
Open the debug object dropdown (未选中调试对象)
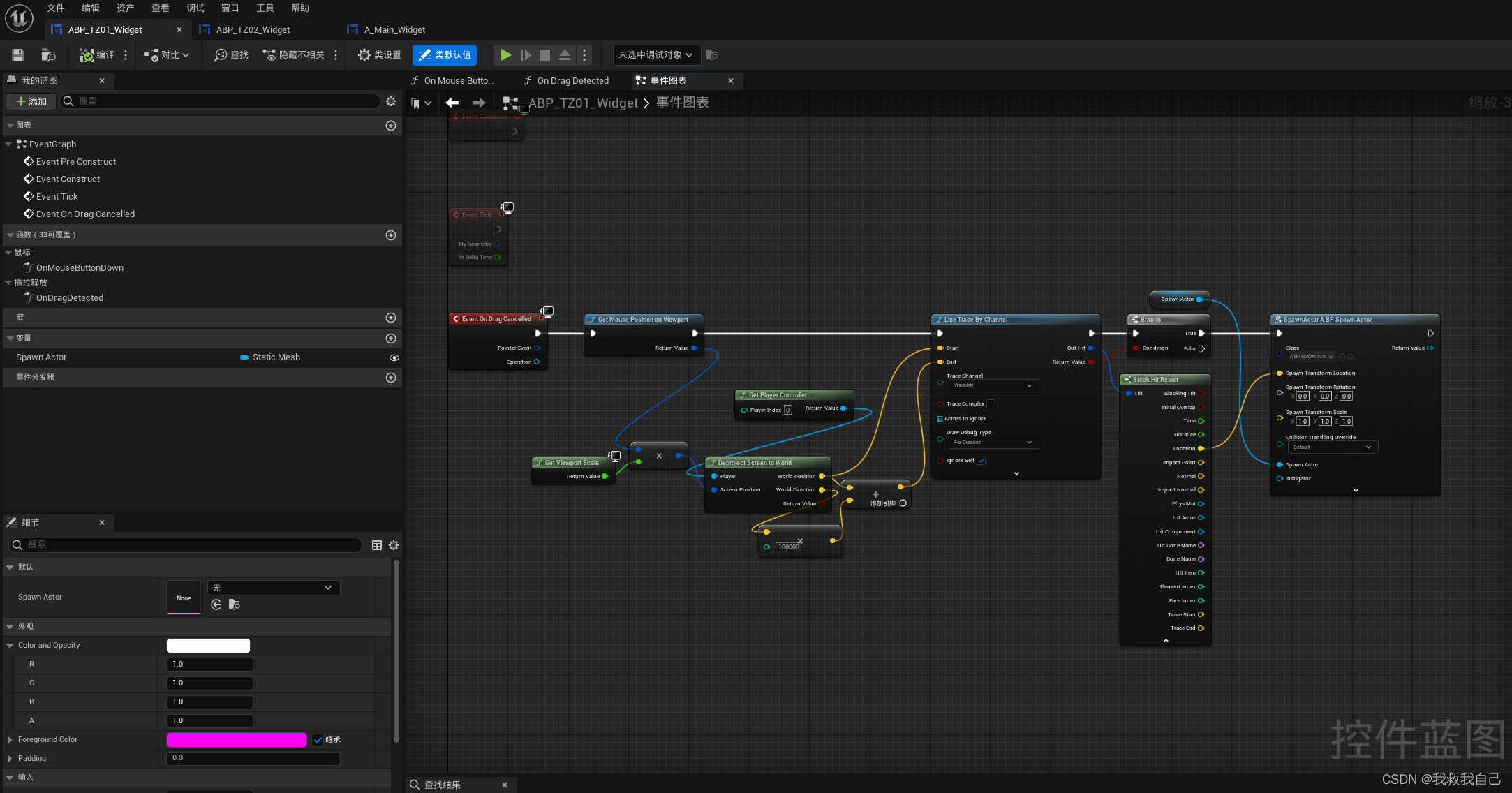click(655, 54)
